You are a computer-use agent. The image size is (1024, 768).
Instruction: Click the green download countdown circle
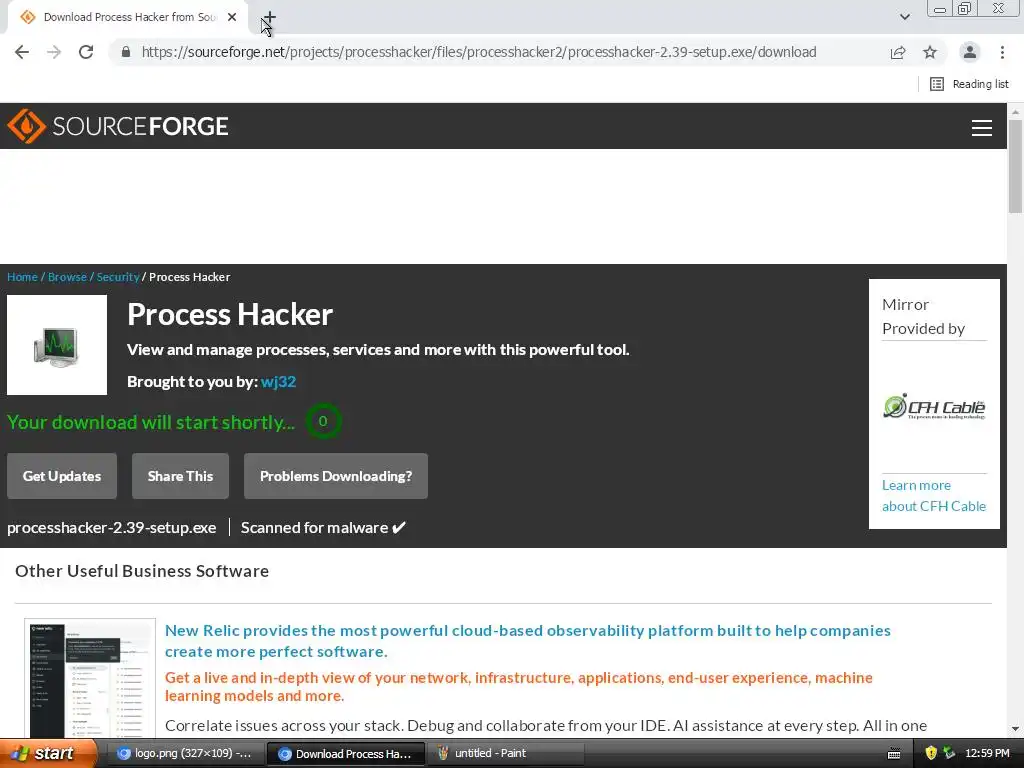coord(323,421)
